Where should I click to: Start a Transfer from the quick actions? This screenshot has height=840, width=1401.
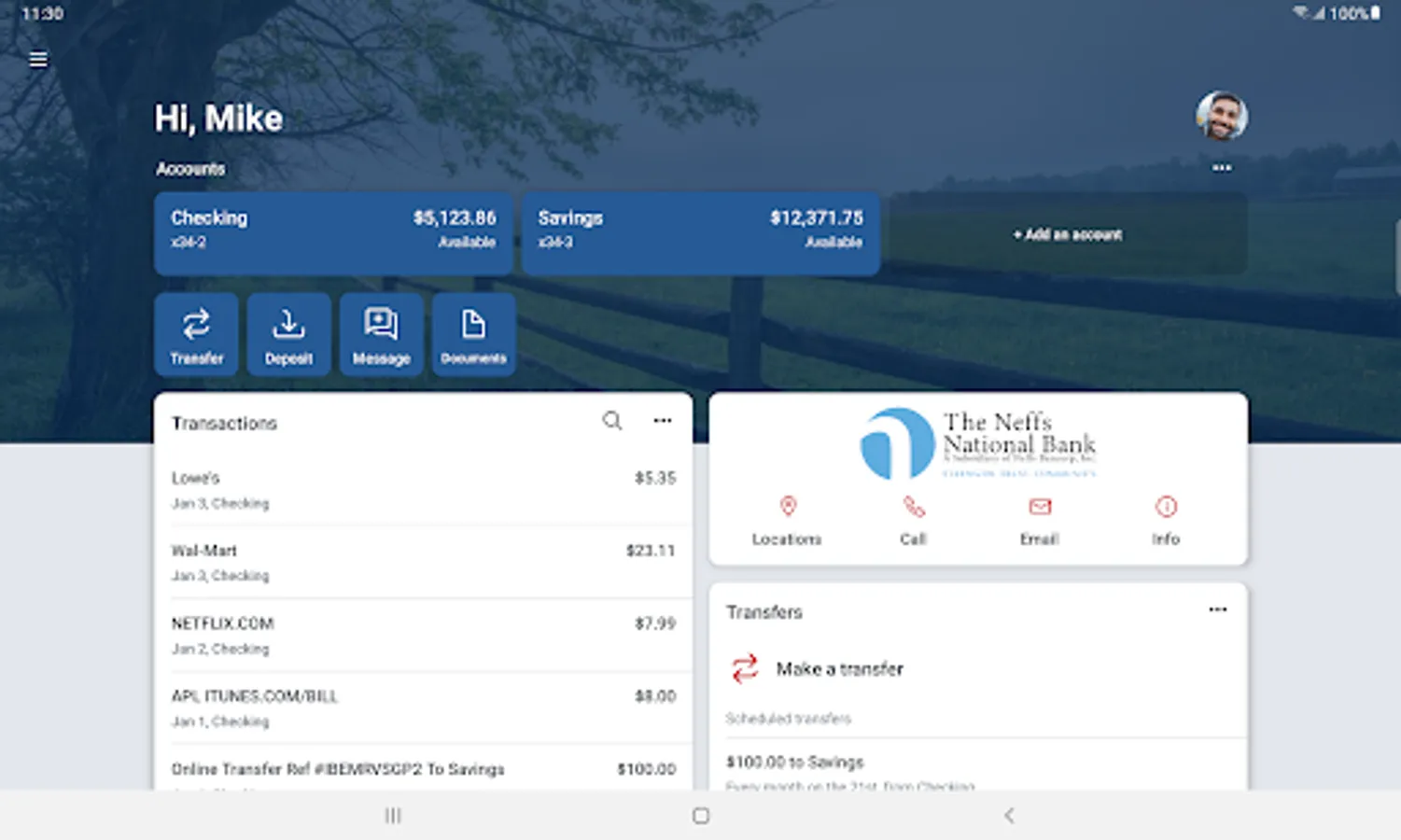coord(196,334)
